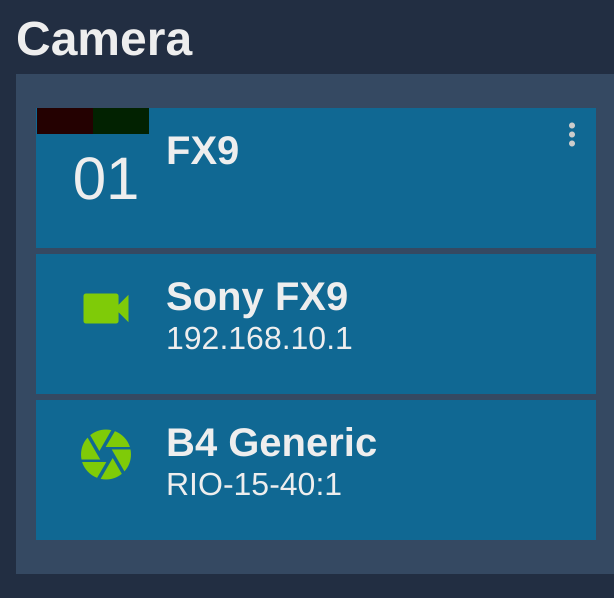Select the B4 Generic row background
The height and width of the screenshot is (598, 614).
point(316,470)
